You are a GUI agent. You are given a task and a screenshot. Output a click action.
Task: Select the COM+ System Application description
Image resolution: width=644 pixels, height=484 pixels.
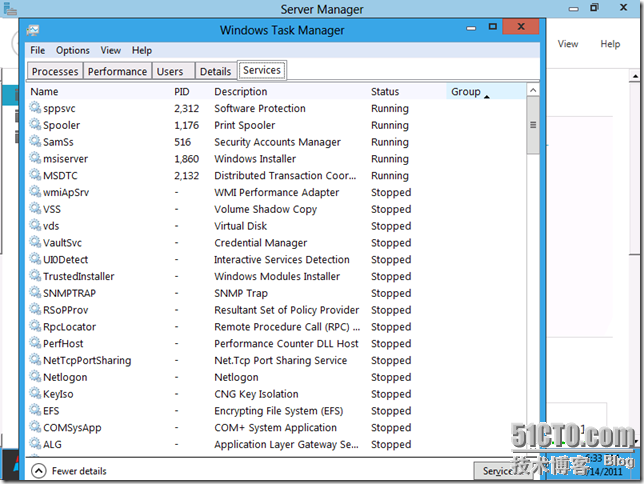click(x=276, y=428)
